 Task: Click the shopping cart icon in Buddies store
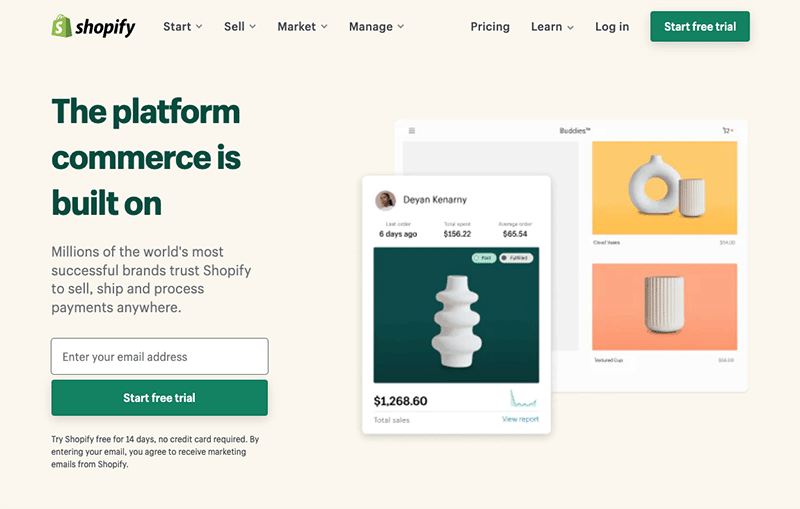[x=726, y=131]
